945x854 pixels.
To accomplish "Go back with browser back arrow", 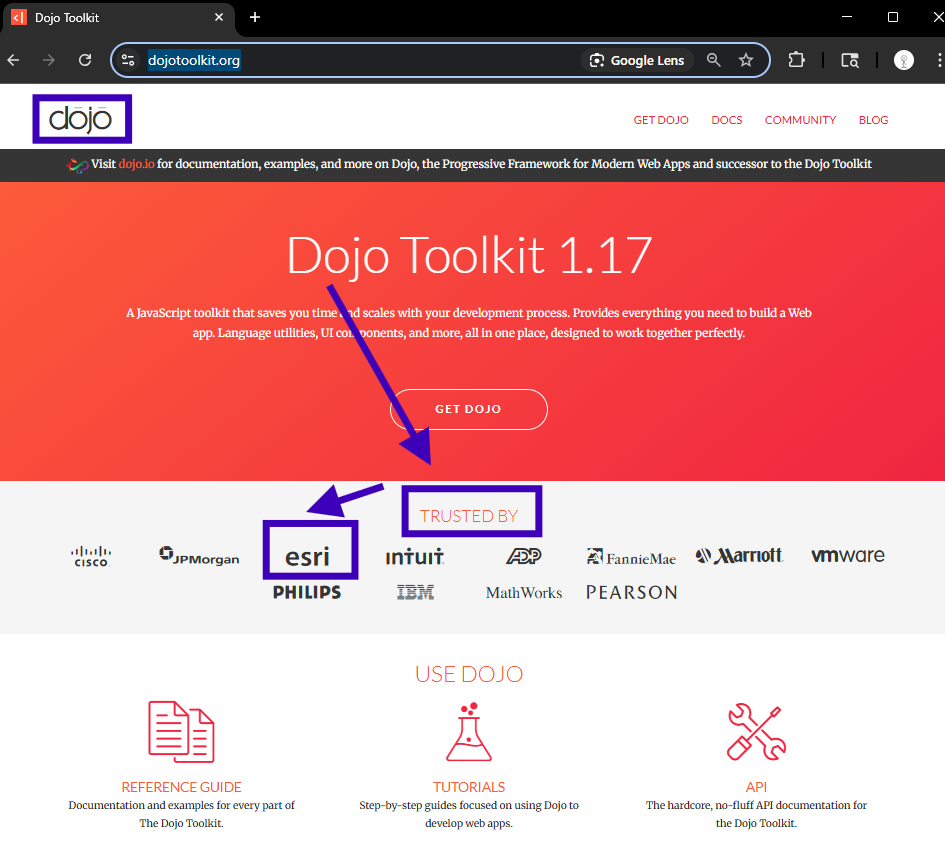I will (x=13, y=60).
